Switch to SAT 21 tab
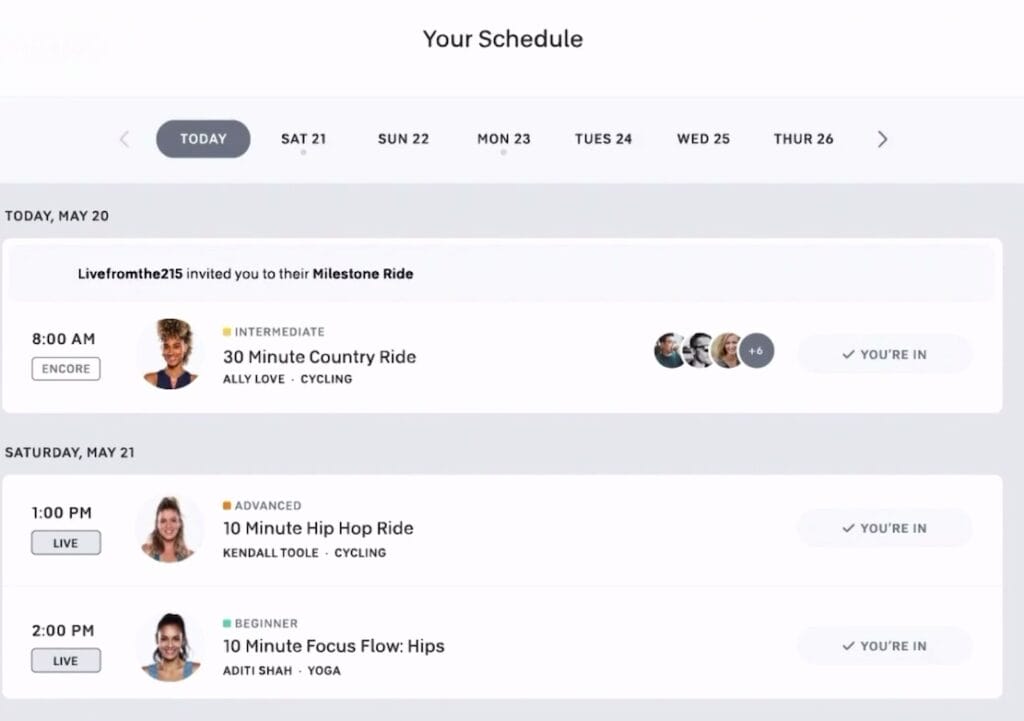Viewport: 1024px width, 721px height. pyautogui.click(x=303, y=139)
